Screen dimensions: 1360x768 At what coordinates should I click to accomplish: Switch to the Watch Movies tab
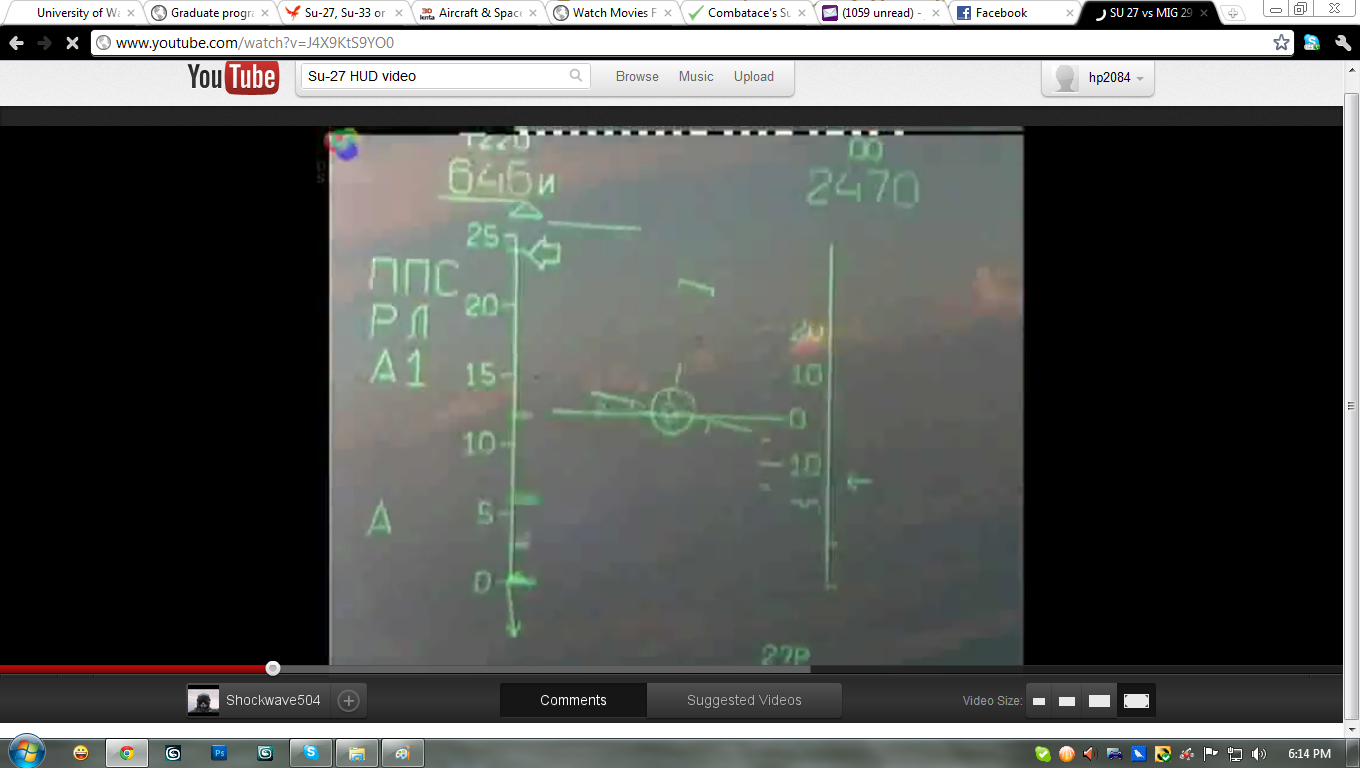click(x=614, y=13)
